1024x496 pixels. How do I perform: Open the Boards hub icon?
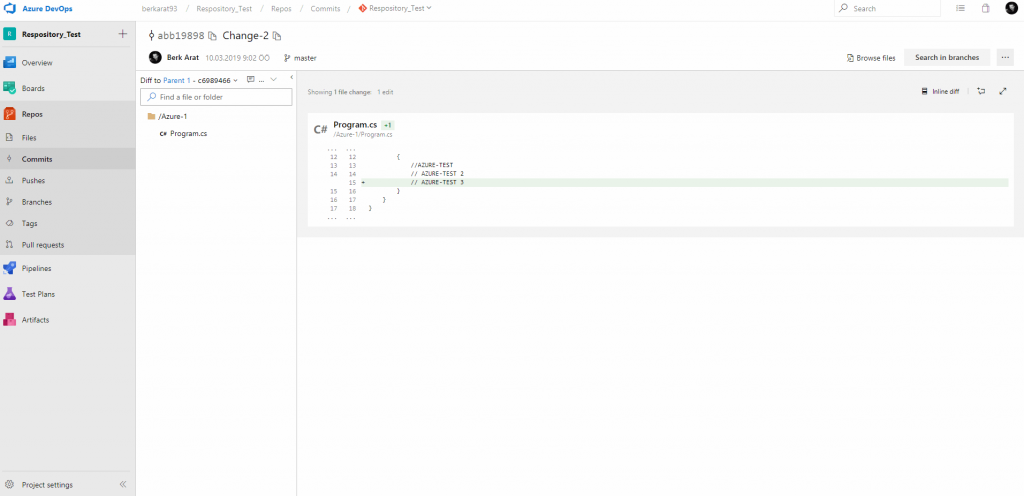9,88
